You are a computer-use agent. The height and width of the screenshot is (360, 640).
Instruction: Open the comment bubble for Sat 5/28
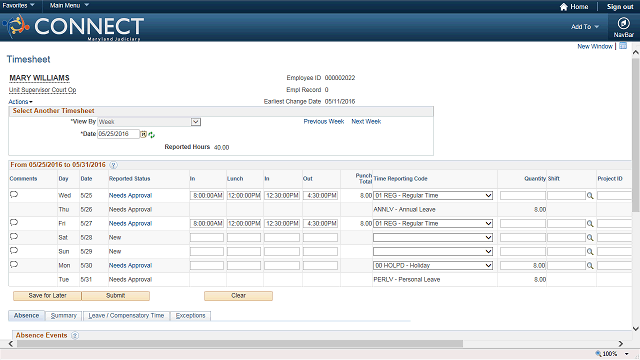(14, 236)
